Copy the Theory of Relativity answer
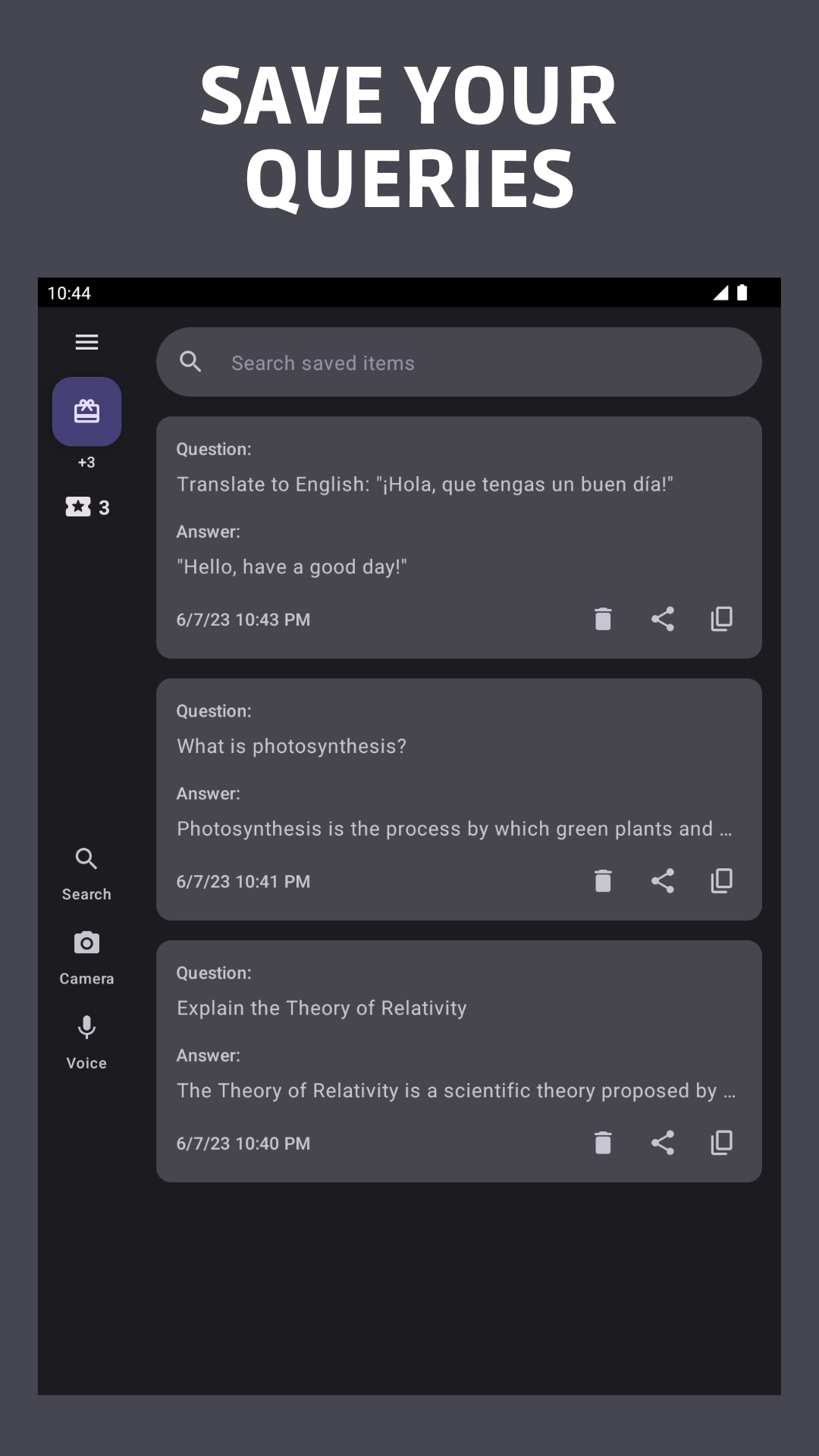 (721, 1142)
